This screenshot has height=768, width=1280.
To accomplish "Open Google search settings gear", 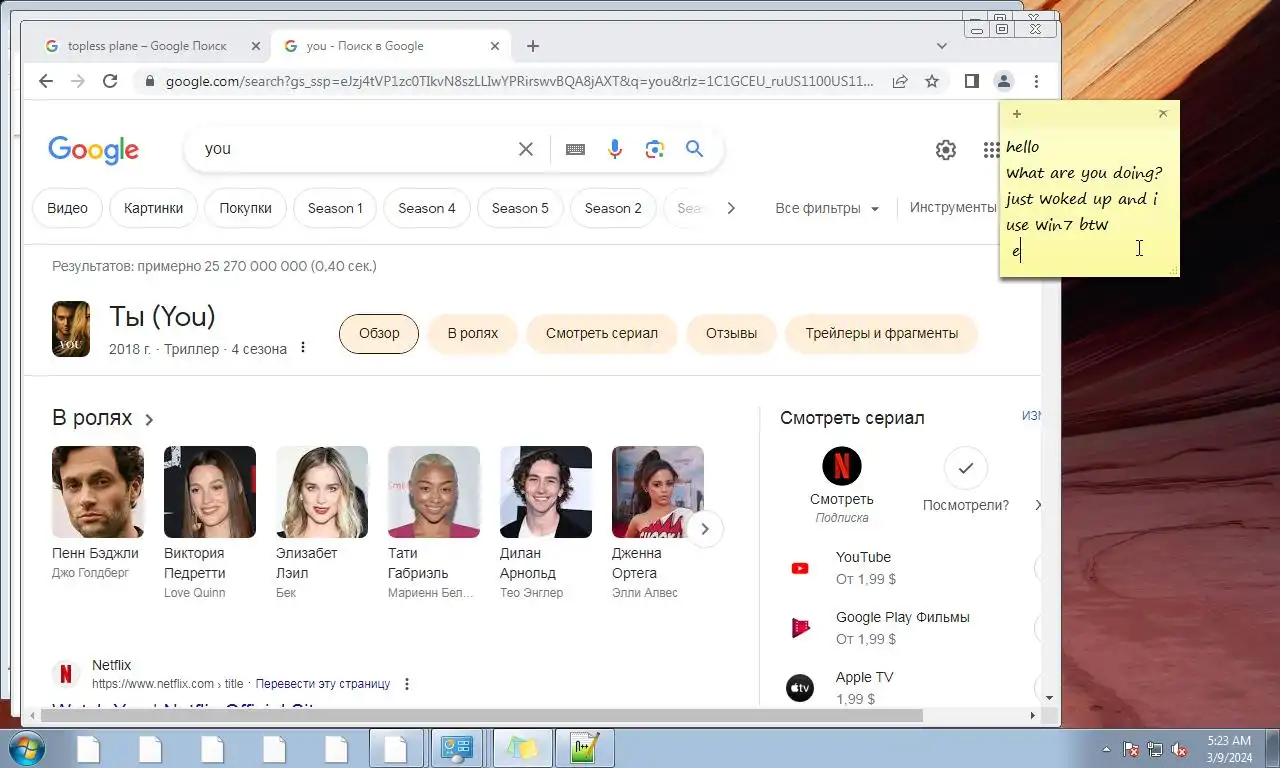I will pos(946,150).
